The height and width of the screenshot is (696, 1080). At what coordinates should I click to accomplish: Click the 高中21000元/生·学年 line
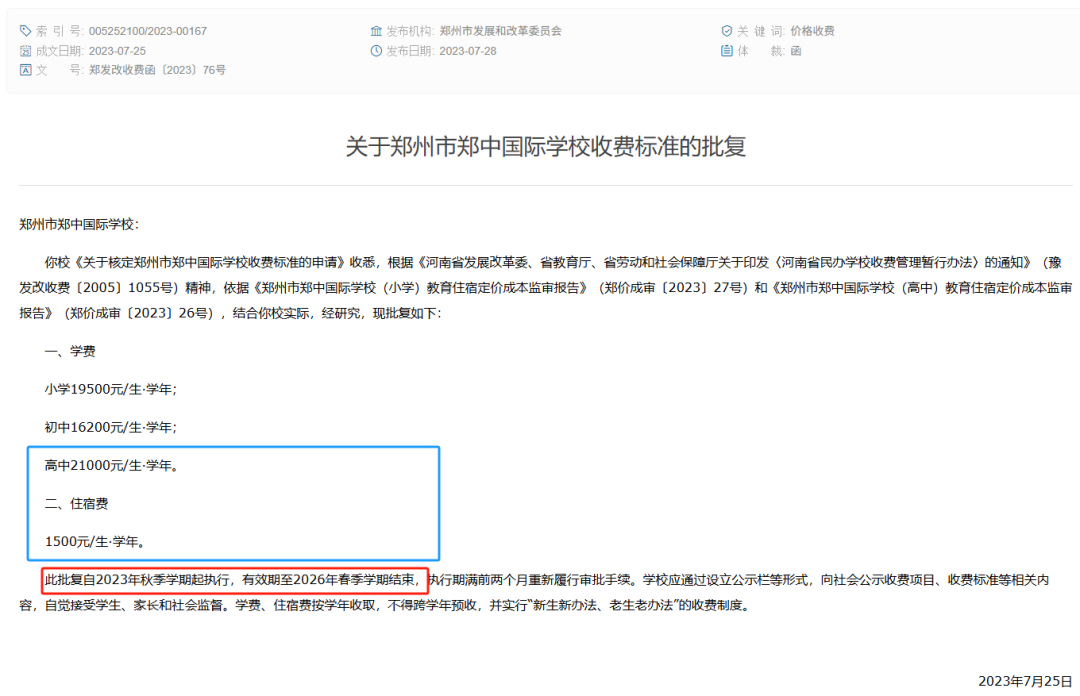(111, 465)
